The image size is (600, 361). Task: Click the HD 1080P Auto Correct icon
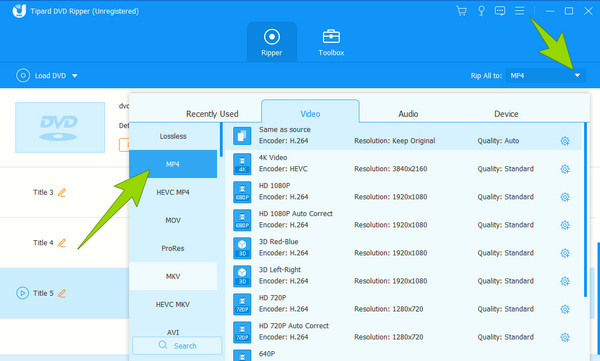click(x=242, y=220)
